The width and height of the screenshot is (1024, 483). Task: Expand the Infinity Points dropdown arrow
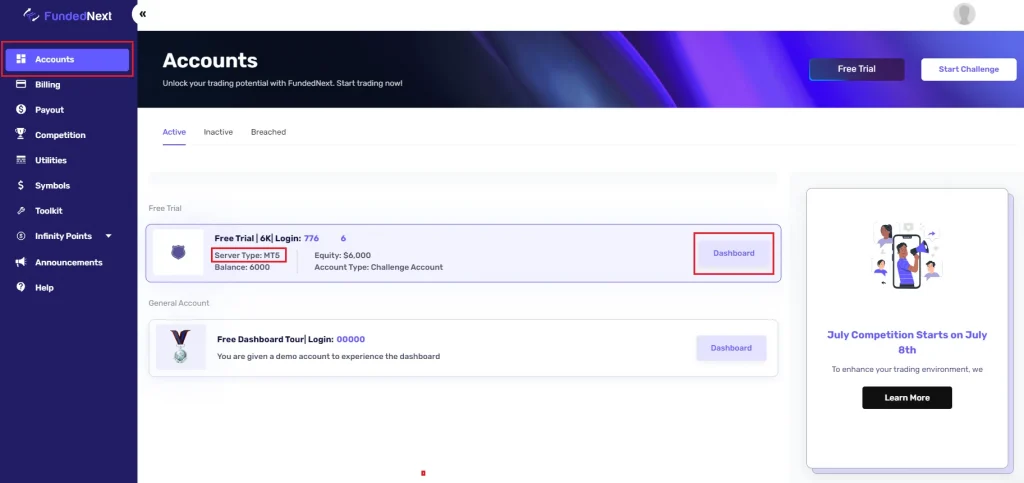pos(108,236)
